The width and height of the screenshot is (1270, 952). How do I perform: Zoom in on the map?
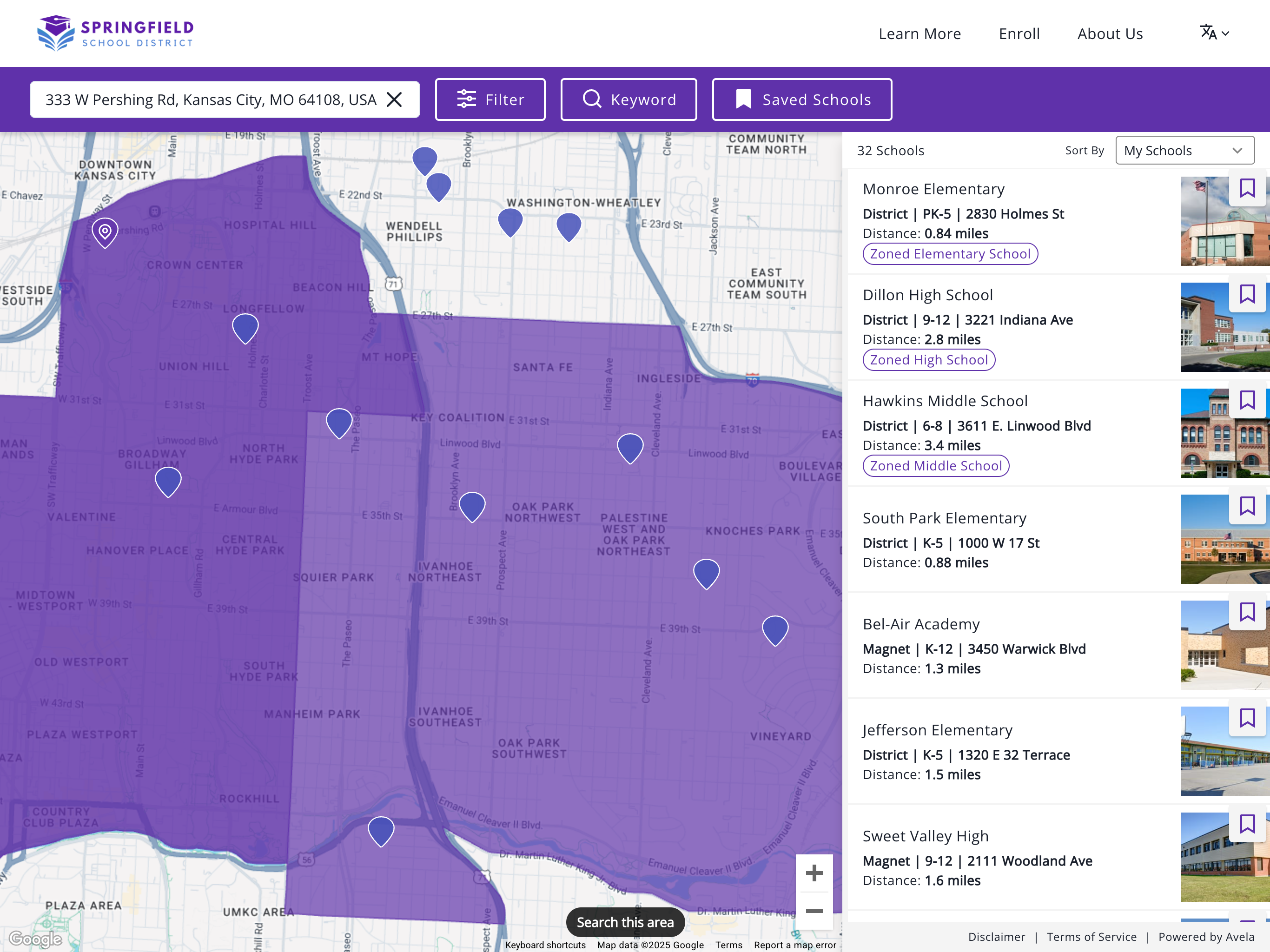pyautogui.click(x=814, y=873)
